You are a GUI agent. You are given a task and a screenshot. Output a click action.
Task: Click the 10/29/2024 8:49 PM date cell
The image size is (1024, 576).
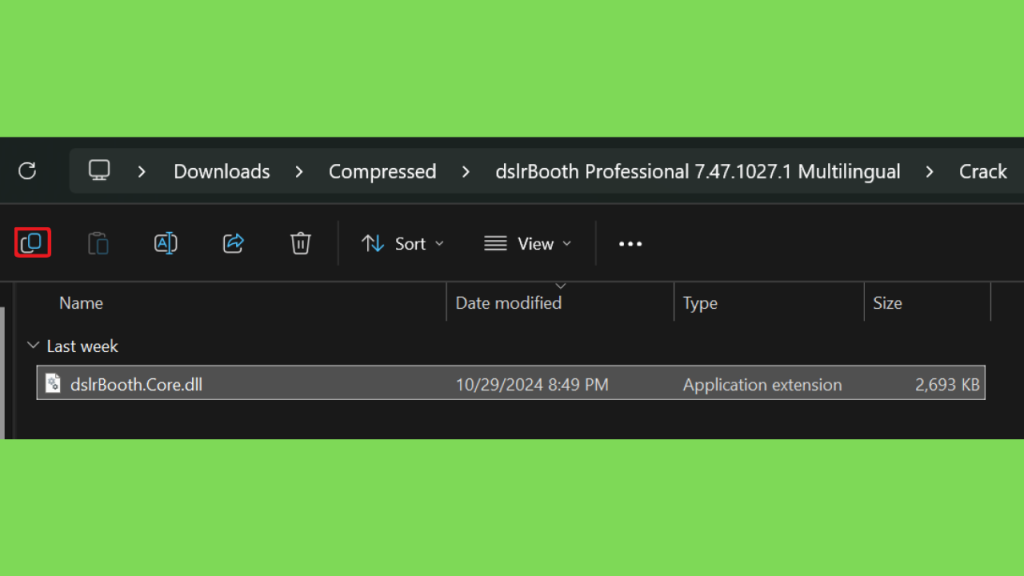point(532,385)
